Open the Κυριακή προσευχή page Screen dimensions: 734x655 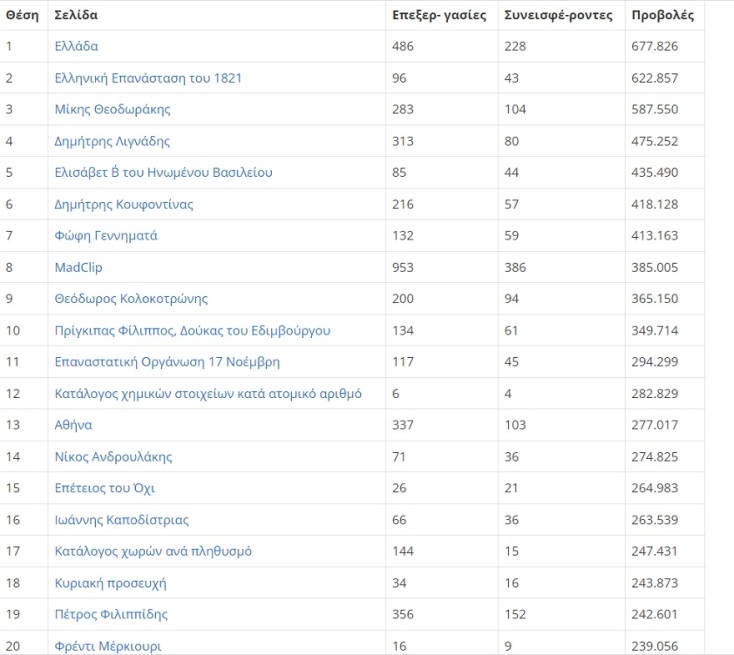pos(110,583)
